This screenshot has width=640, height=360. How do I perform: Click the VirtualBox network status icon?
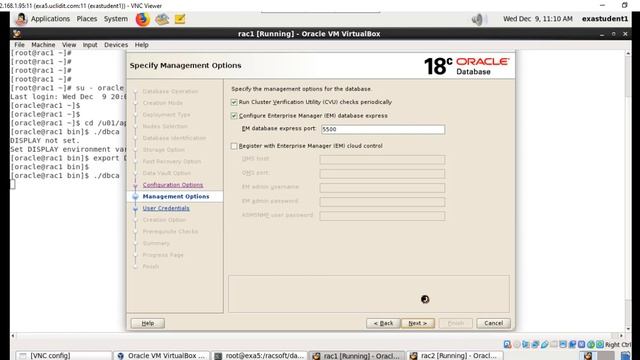click(535, 344)
